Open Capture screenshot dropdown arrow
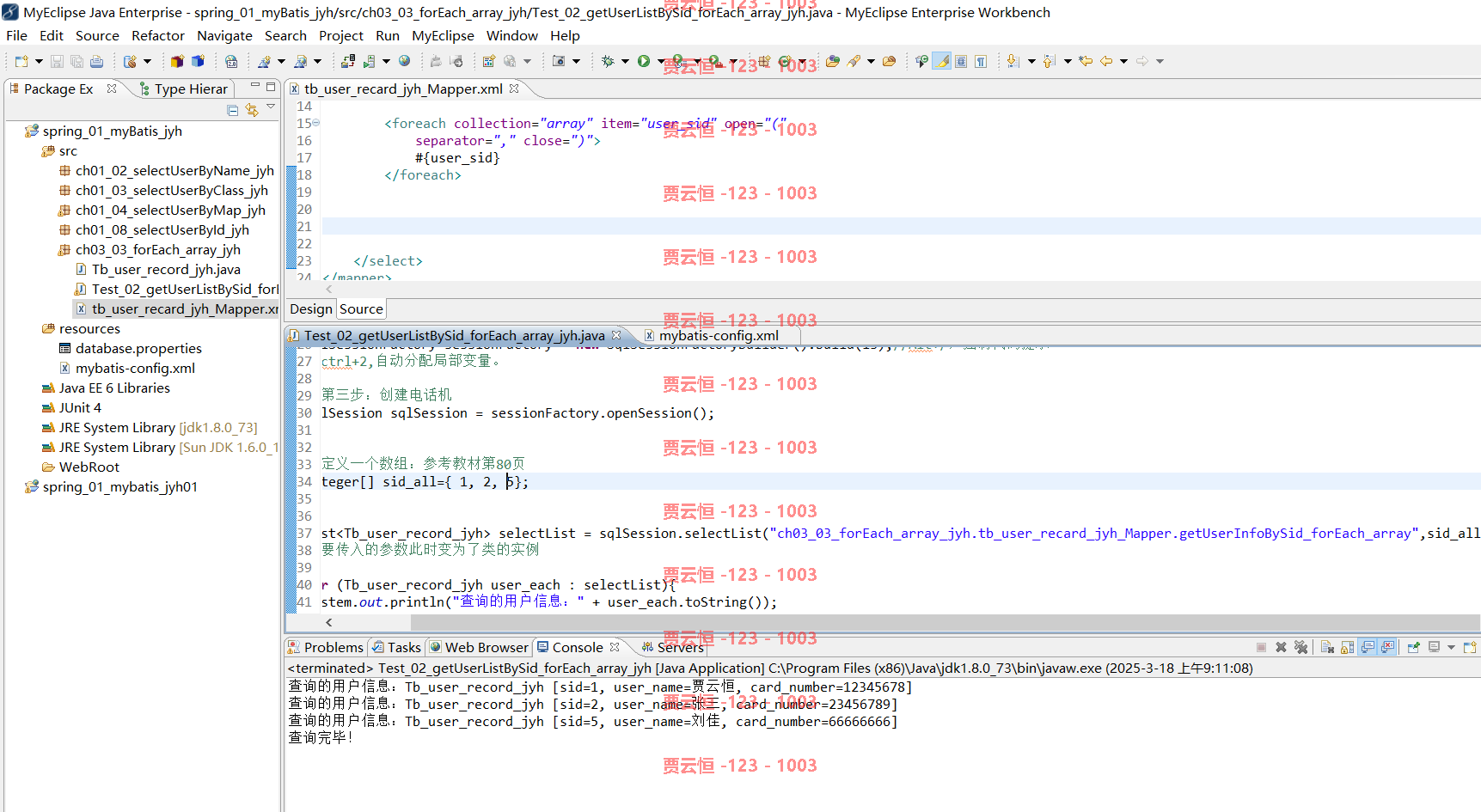Screen dimensions: 1481x812 pyautogui.click(x=576, y=61)
